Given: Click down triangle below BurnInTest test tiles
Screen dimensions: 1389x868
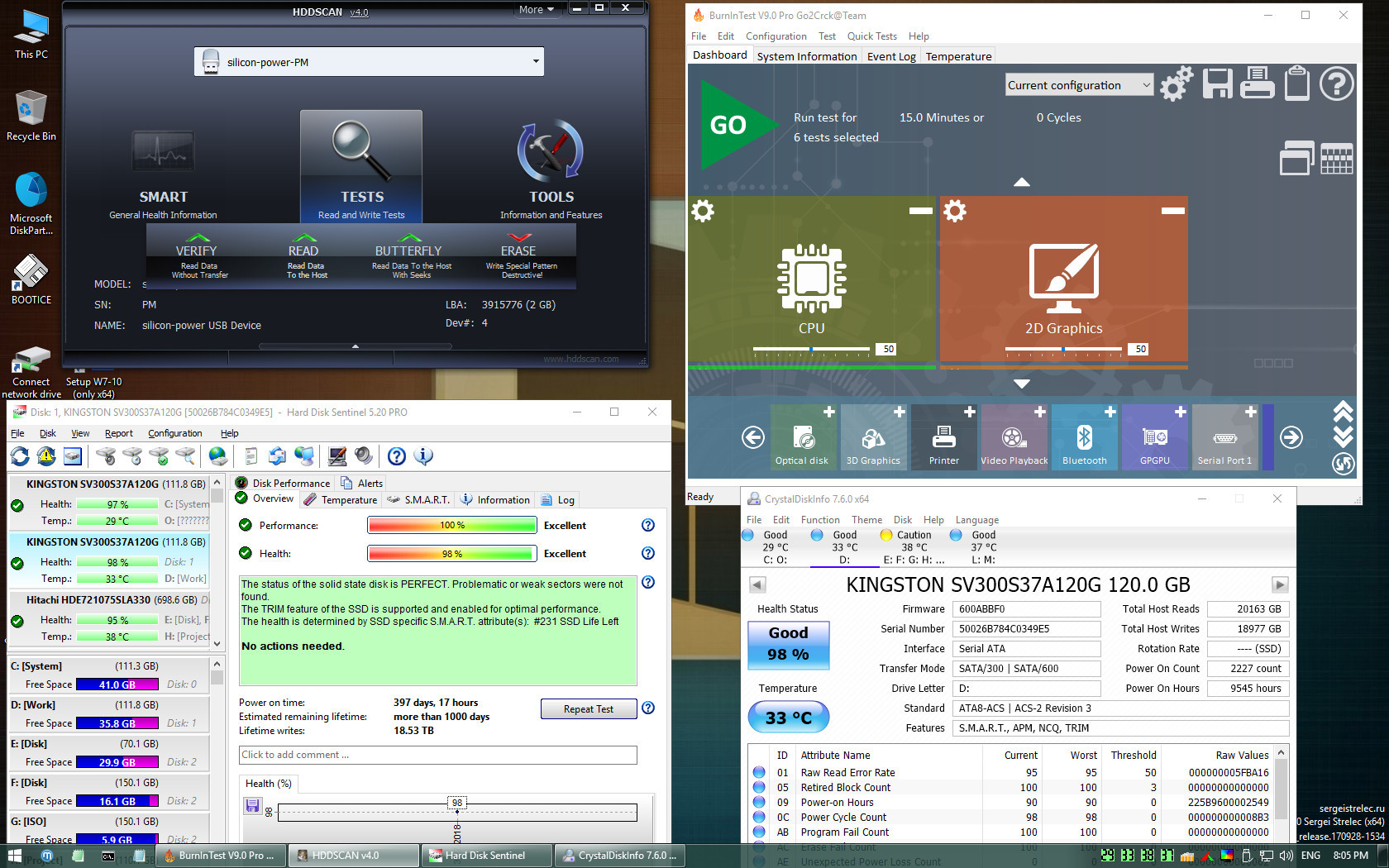Looking at the screenshot, I should (x=1022, y=384).
